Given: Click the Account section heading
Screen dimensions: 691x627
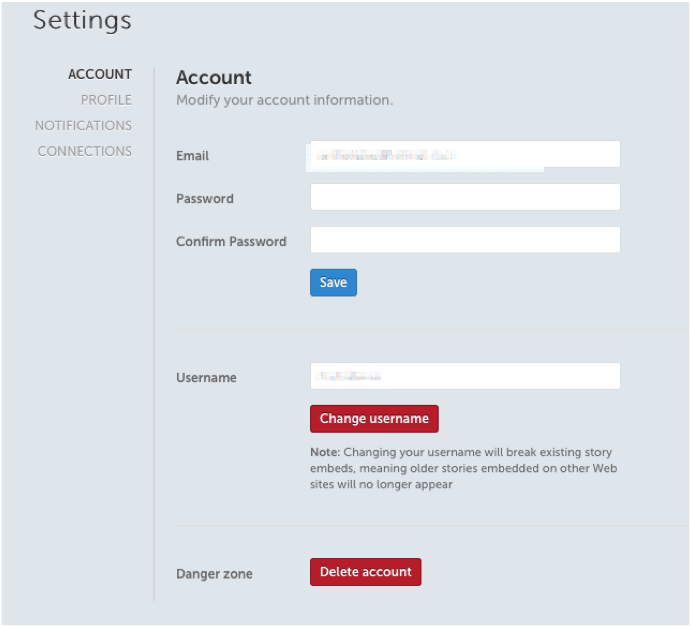Looking at the screenshot, I should (x=214, y=77).
